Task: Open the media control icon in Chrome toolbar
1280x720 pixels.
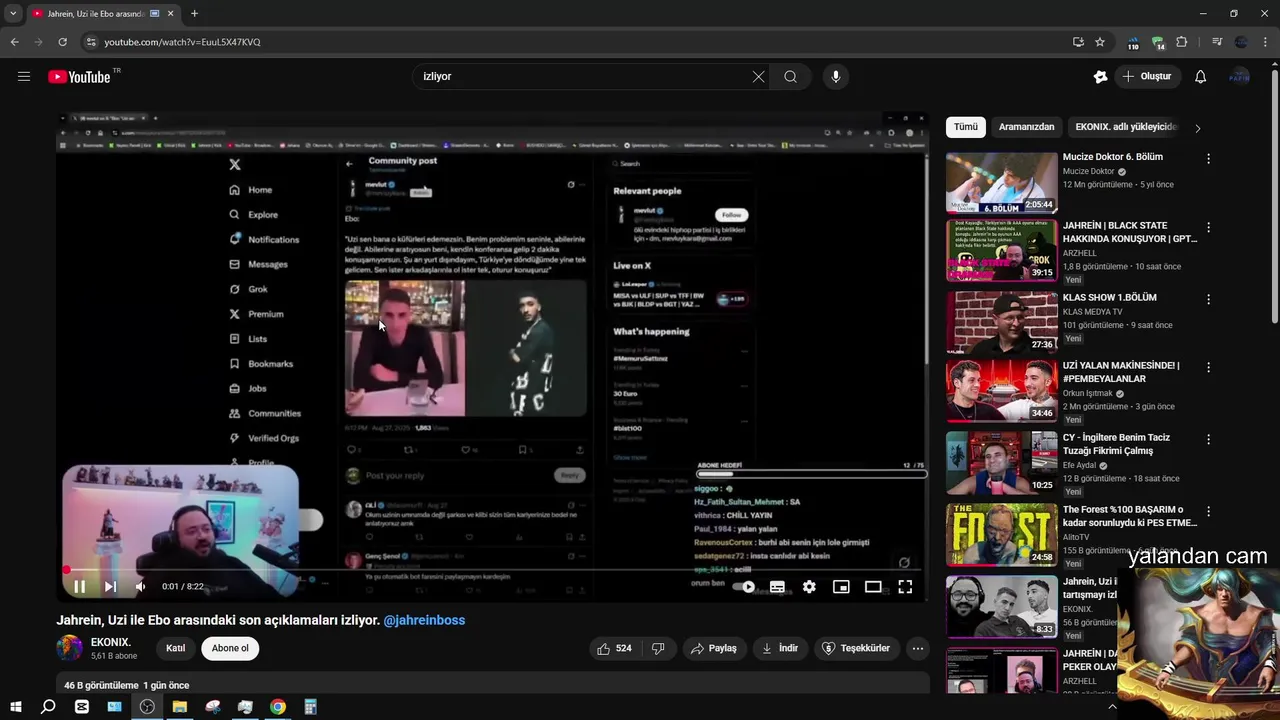Action: [1217, 42]
